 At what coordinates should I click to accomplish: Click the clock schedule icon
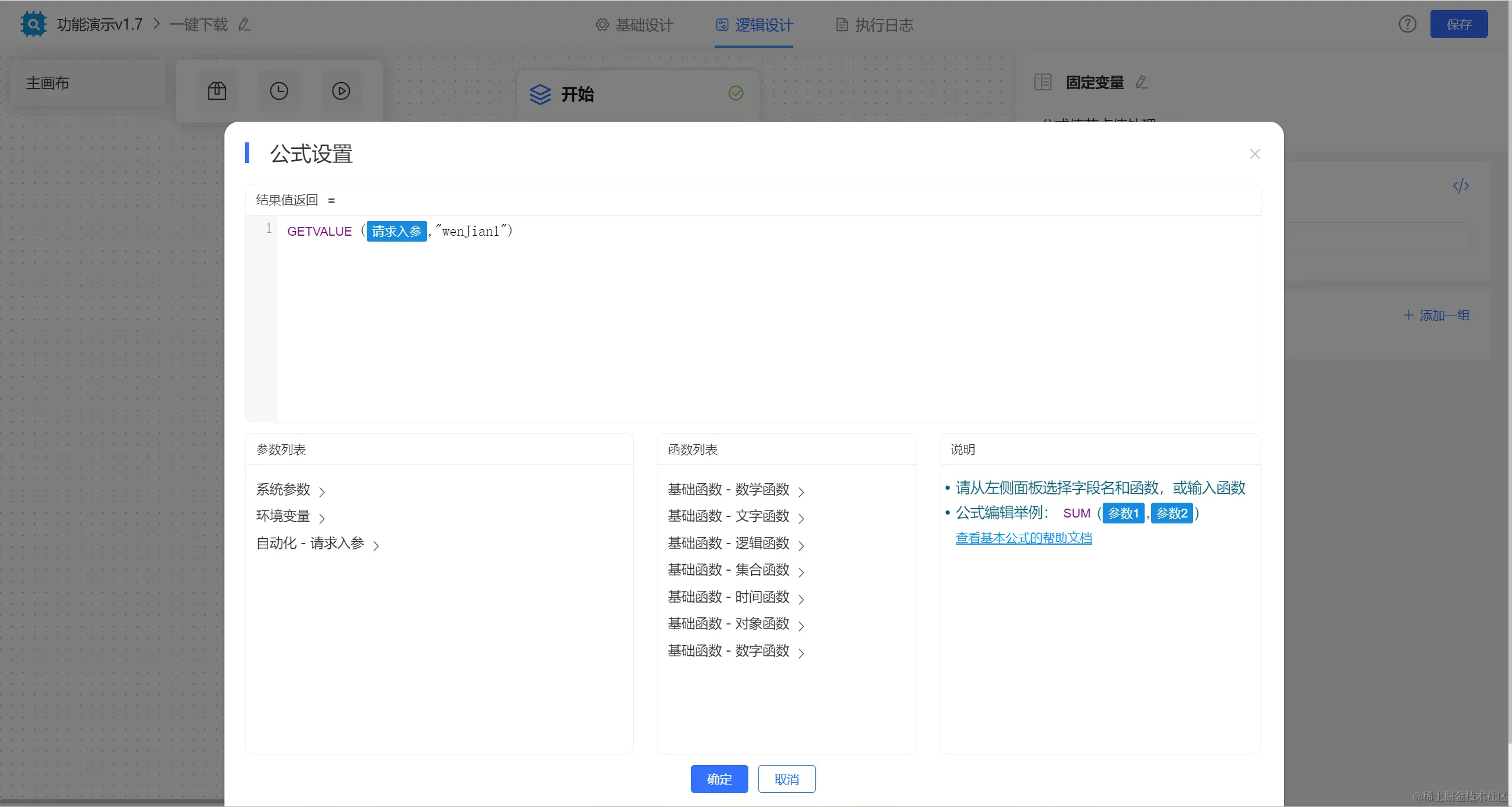[279, 91]
